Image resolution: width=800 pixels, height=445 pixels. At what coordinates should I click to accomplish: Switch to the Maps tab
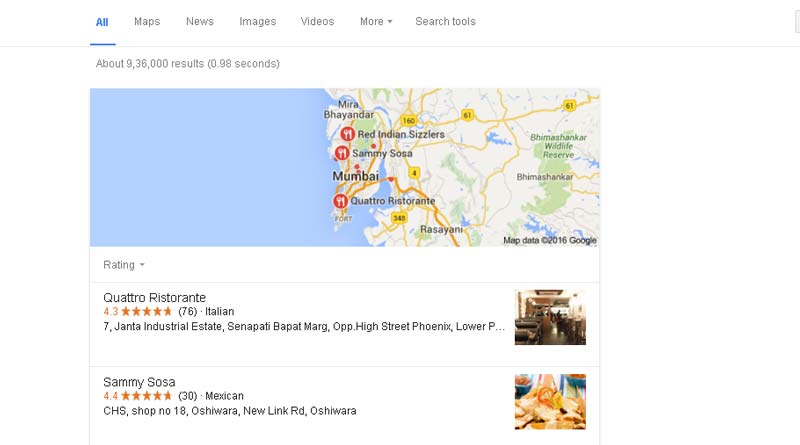click(147, 21)
